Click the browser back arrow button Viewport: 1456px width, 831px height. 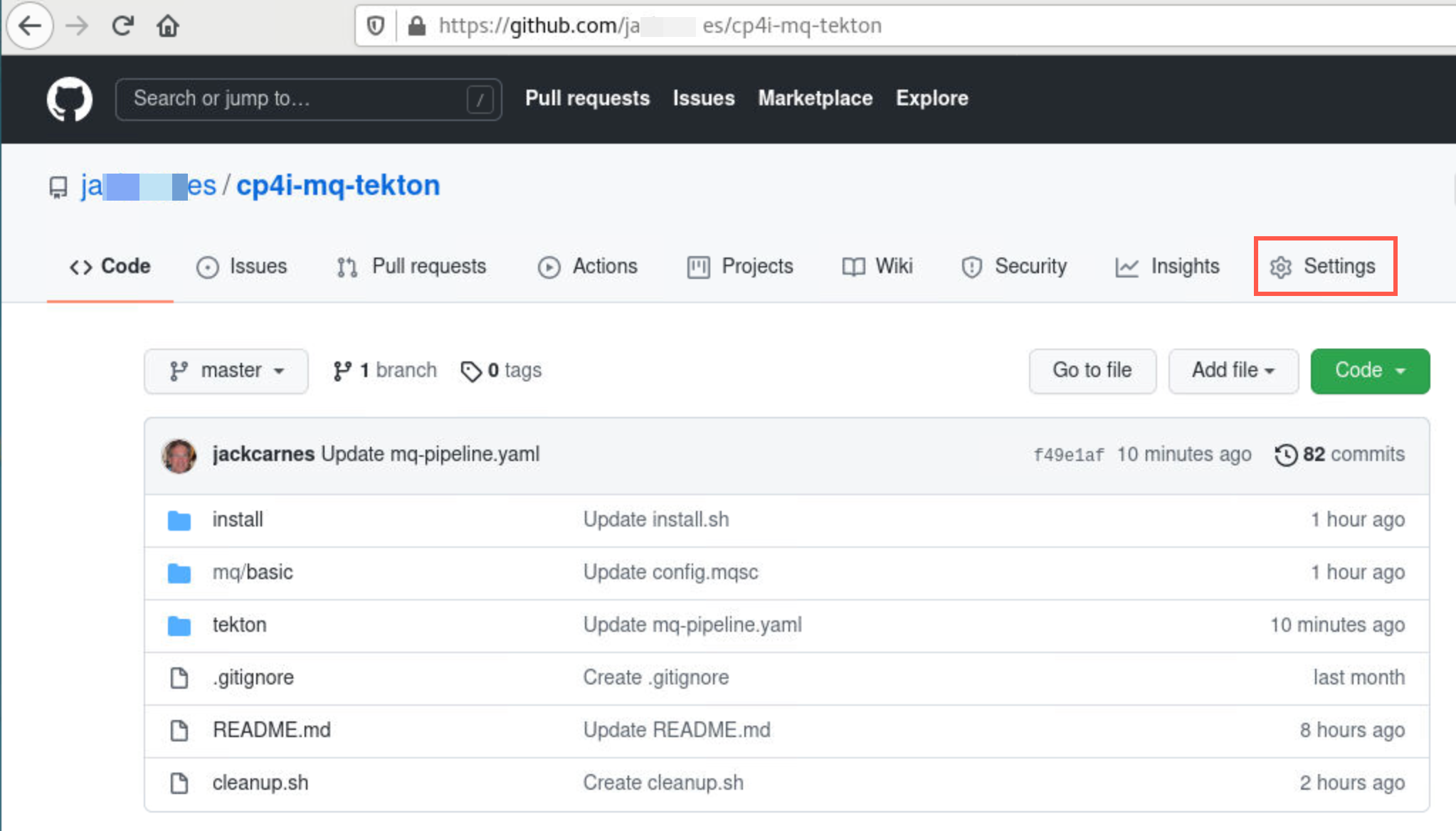(30, 26)
